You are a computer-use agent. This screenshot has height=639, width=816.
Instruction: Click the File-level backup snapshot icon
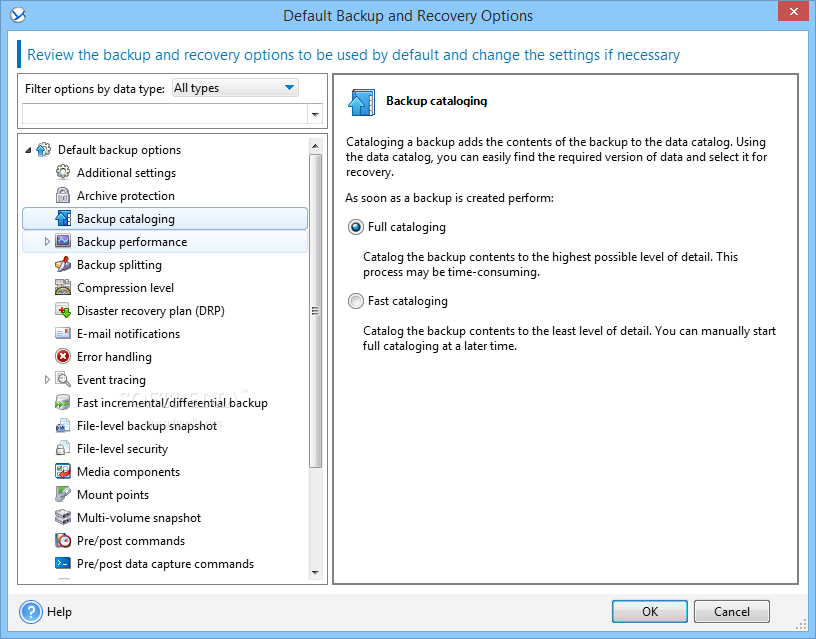(62, 426)
